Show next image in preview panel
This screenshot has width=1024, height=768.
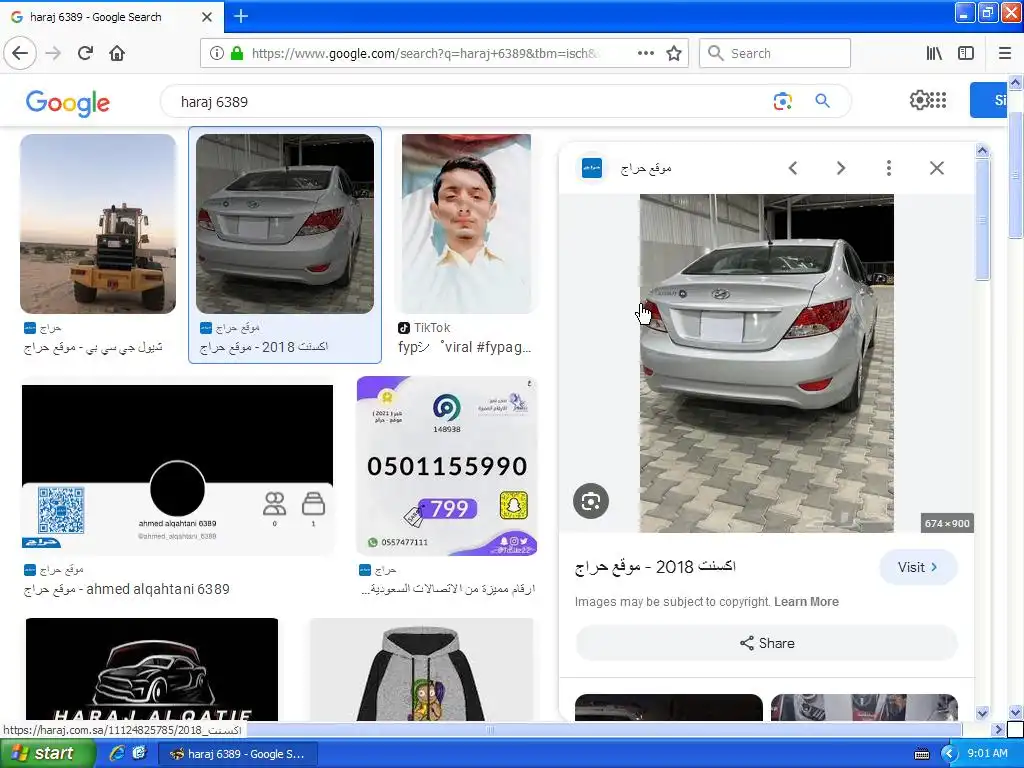(841, 168)
